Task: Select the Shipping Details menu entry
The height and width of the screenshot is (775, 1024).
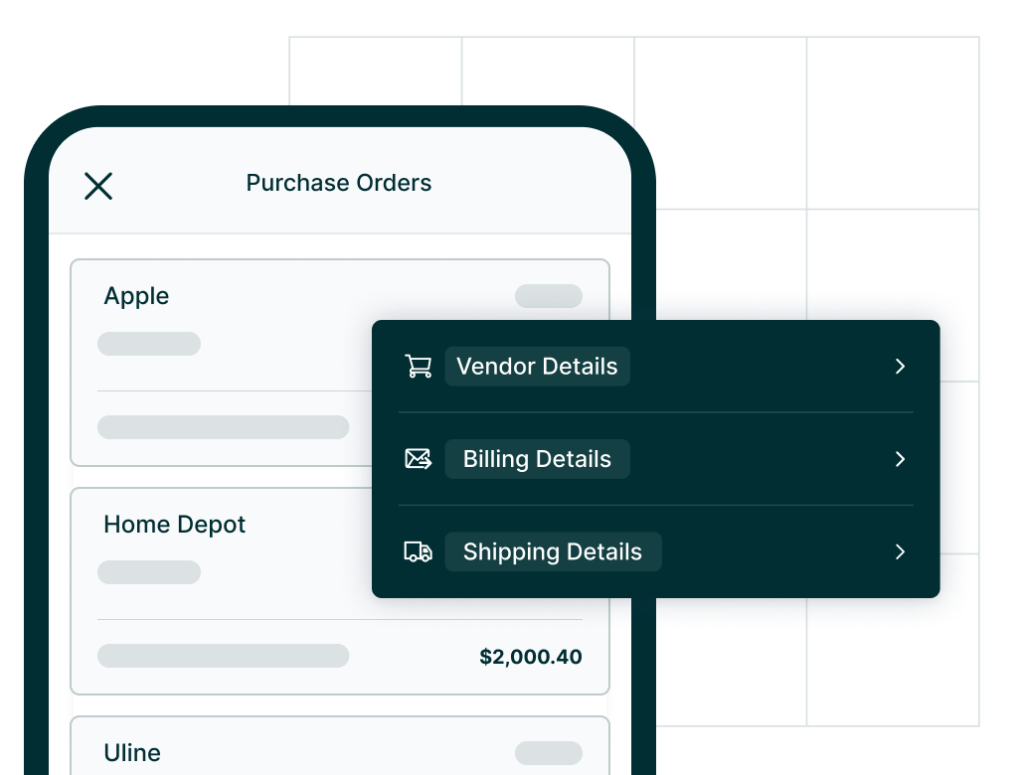Action: click(x=553, y=551)
